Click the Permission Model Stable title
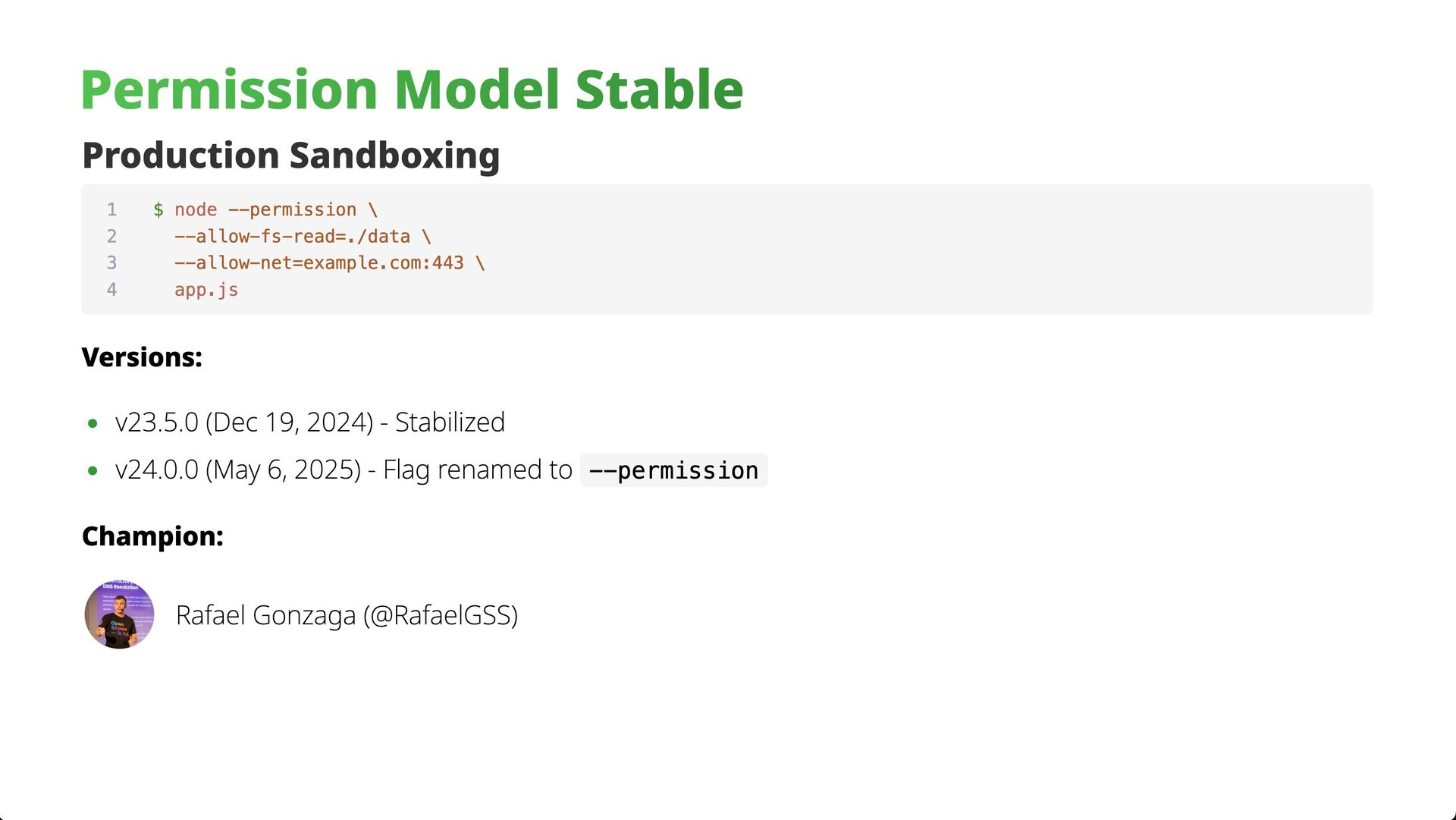The height and width of the screenshot is (820, 1456). (412, 90)
